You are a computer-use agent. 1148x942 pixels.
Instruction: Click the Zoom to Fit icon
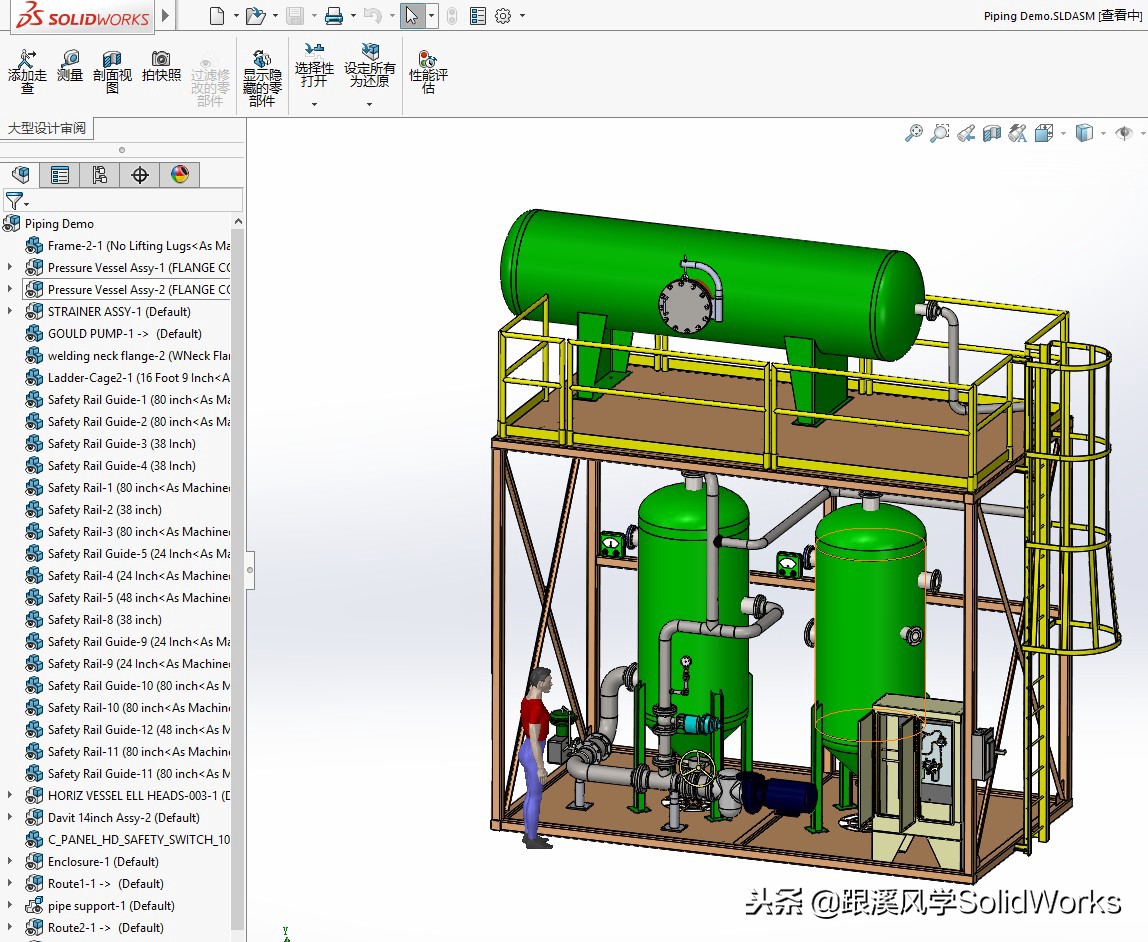[x=913, y=132]
